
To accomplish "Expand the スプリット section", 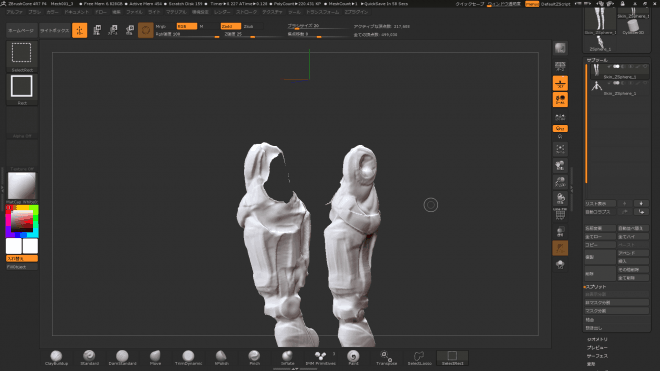I will pyautogui.click(x=596, y=286).
